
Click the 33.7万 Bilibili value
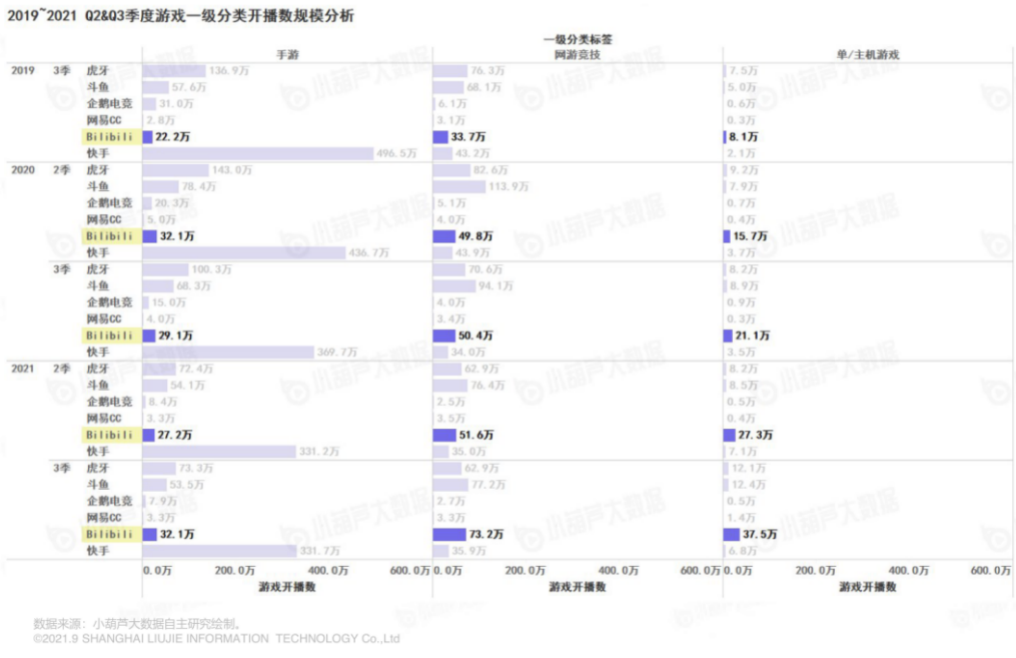click(x=468, y=137)
